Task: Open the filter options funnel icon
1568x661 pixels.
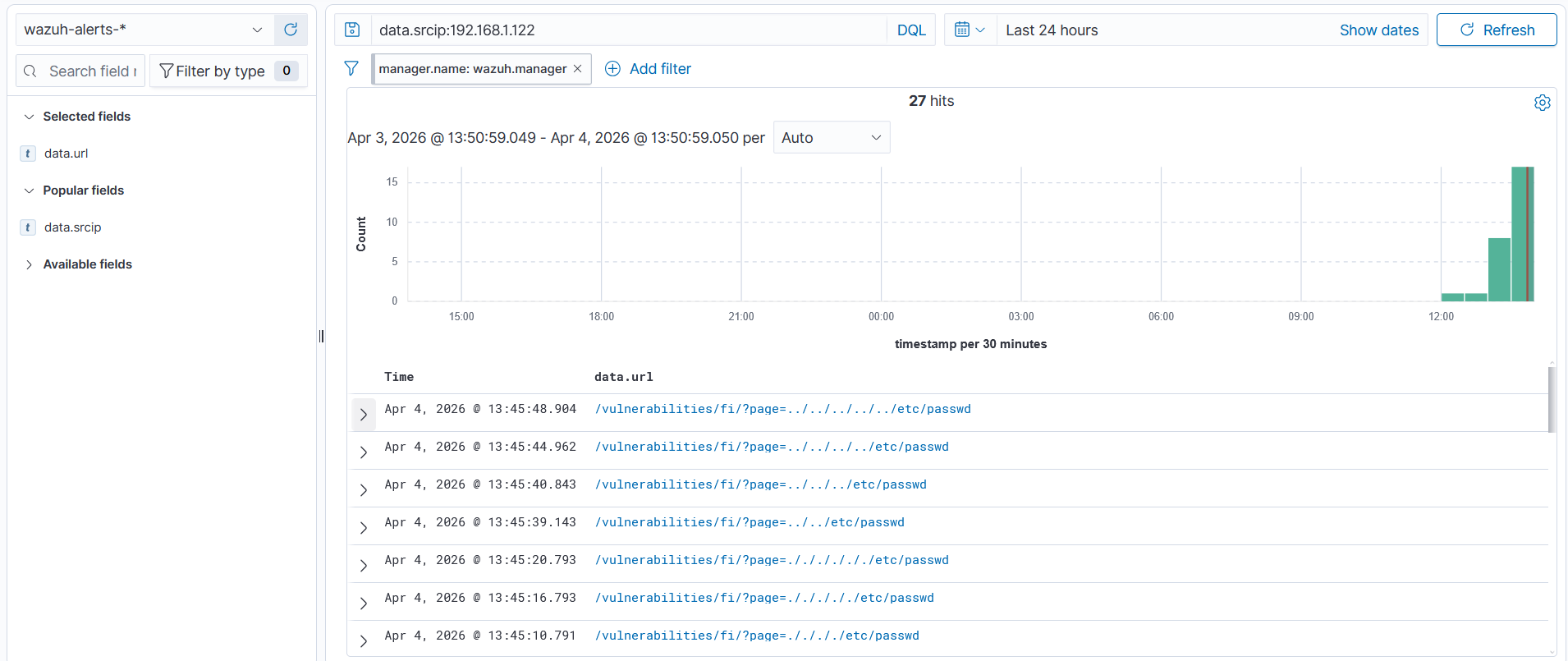Action: (x=351, y=69)
